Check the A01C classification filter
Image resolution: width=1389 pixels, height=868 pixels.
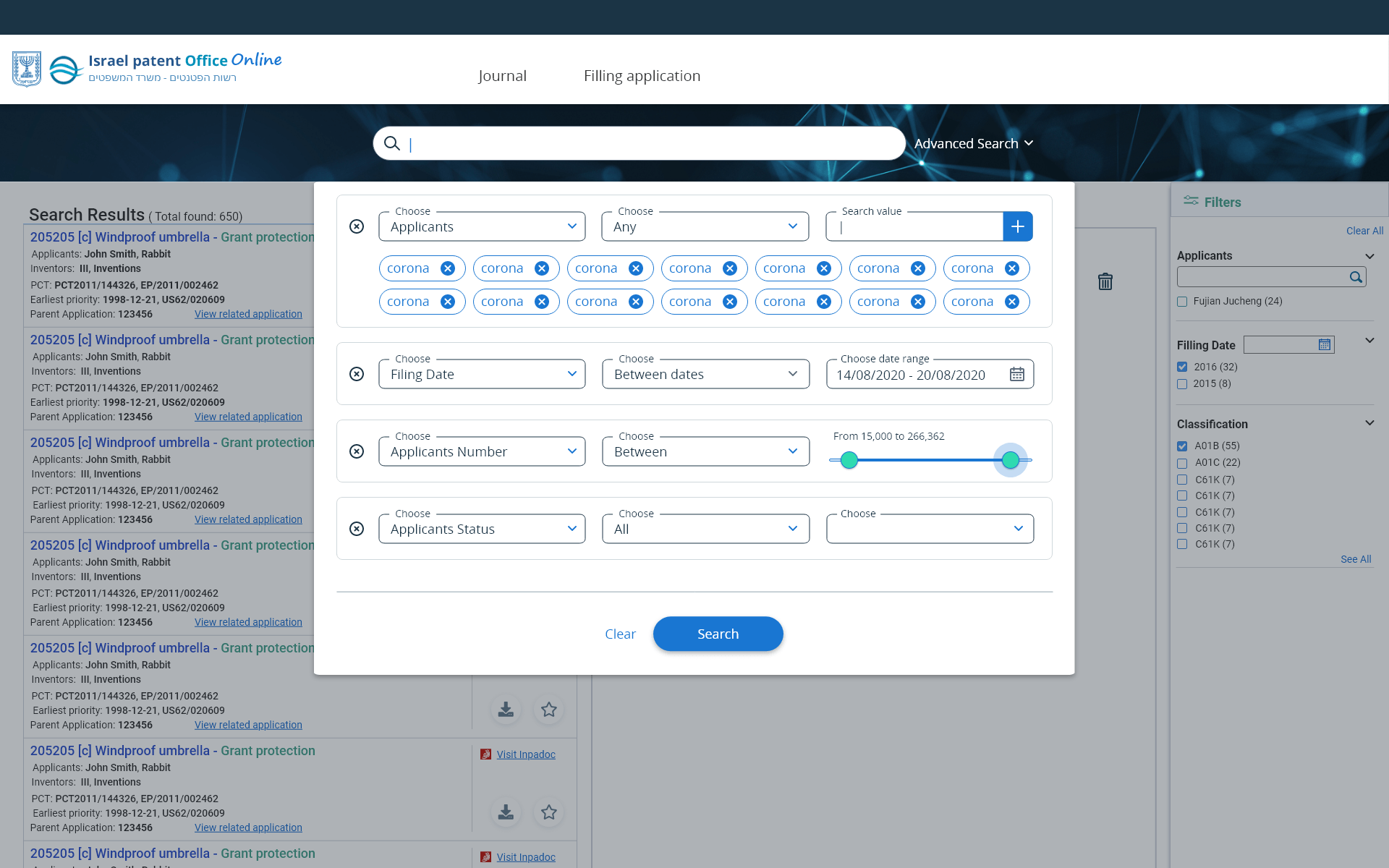(1182, 463)
